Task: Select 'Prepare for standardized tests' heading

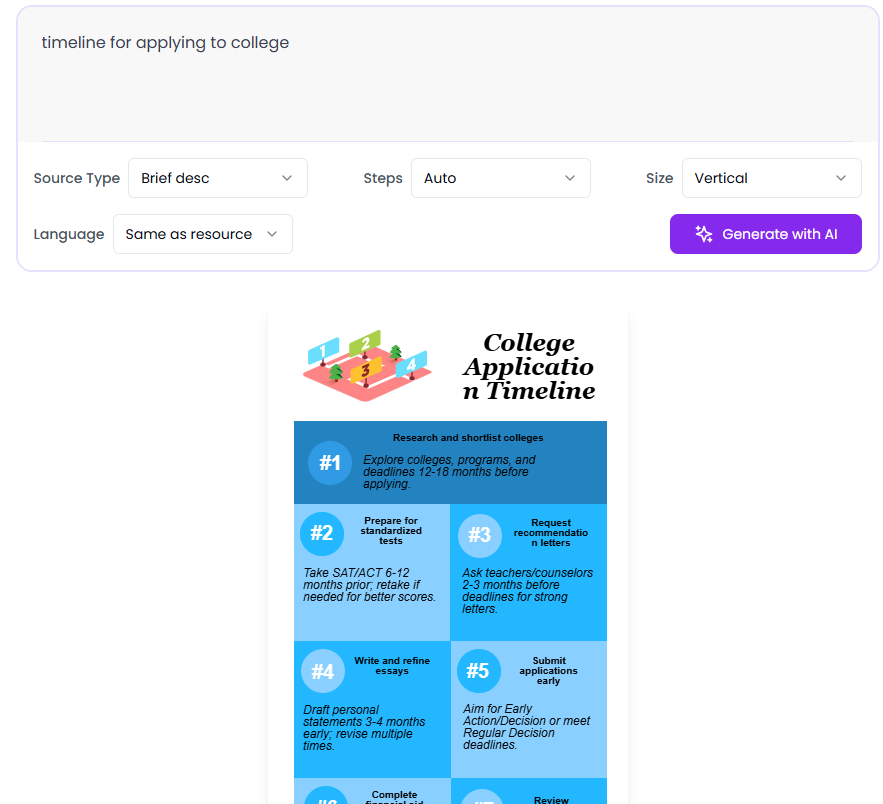Action: [x=391, y=531]
